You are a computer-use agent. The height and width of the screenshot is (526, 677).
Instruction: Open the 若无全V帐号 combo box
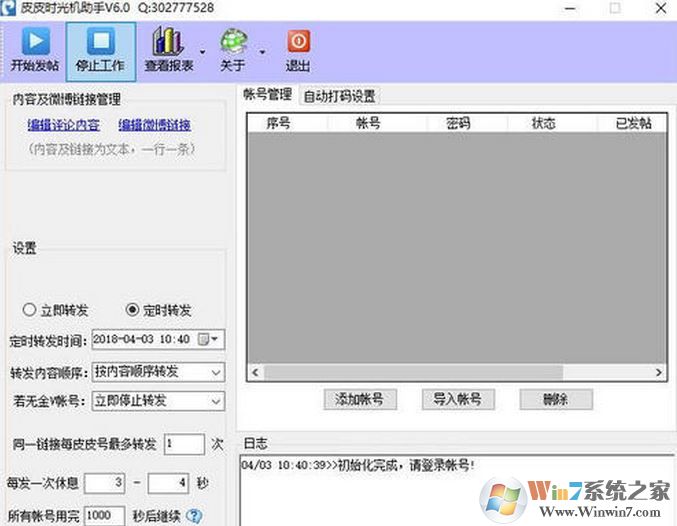[158, 401]
